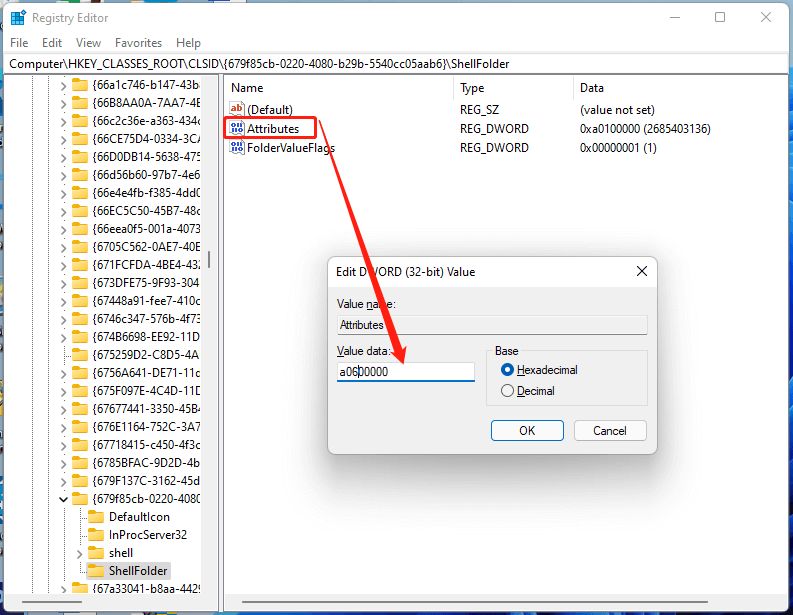793x615 pixels.
Task: Select the {67718415-c450-4f3 key folder icon
Action: (79, 445)
